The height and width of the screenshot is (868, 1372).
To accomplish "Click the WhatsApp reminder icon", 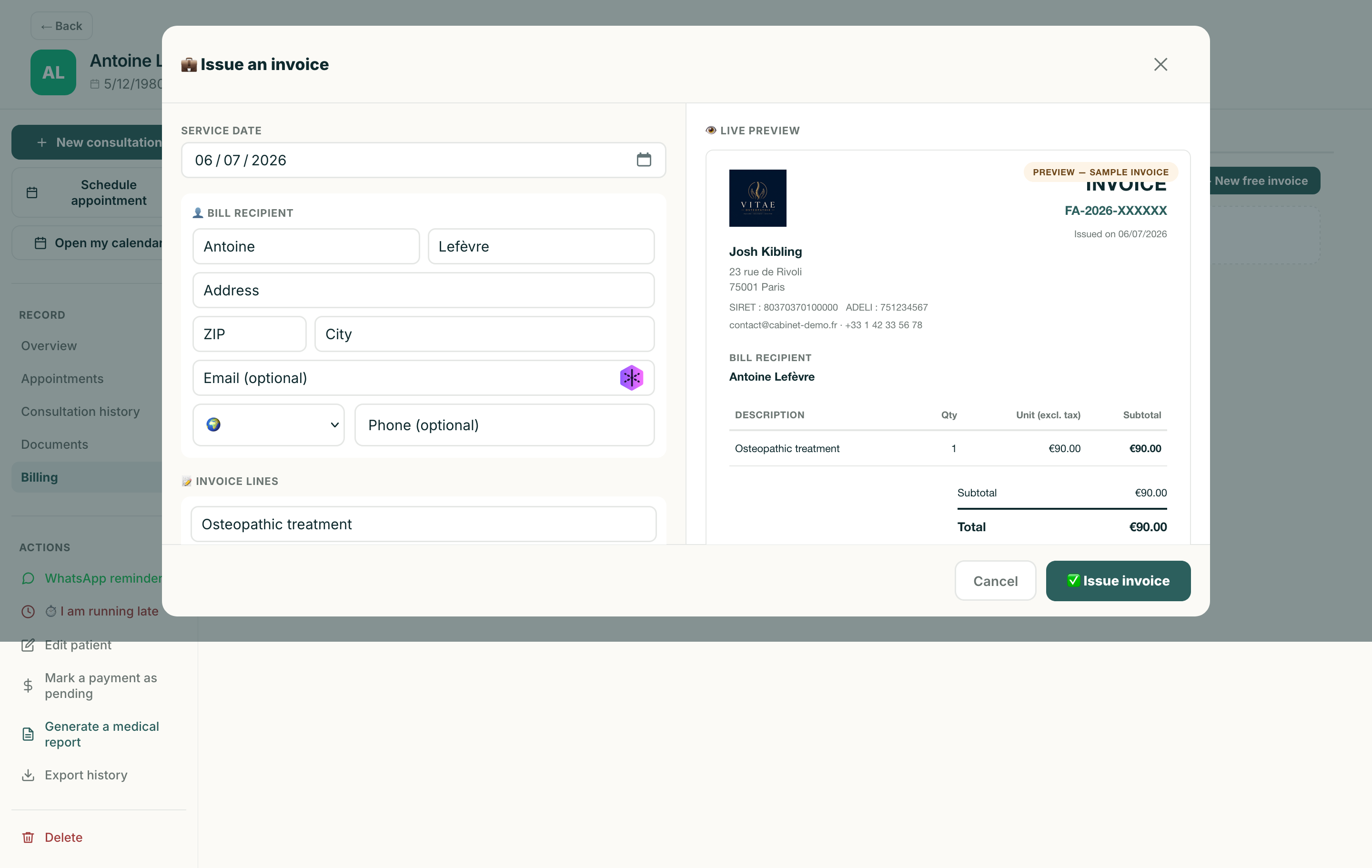I will click(28, 578).
